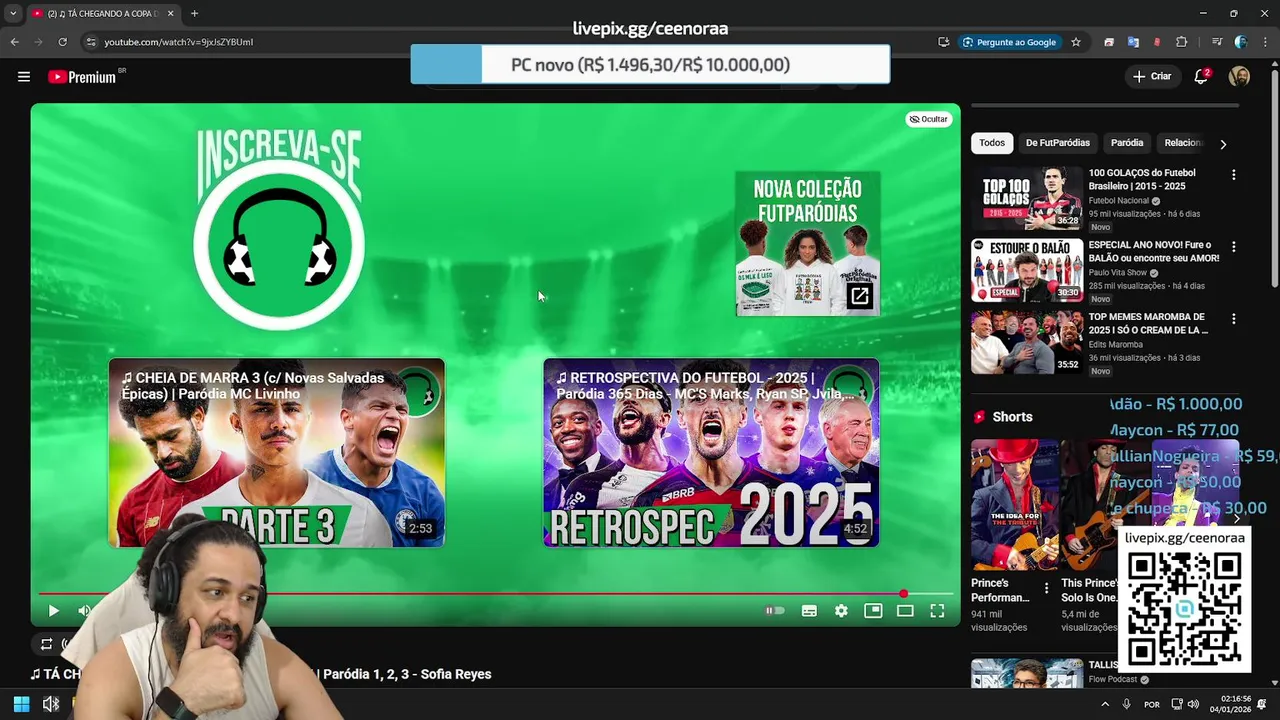Switch to miniplayer mode
The image size is (1280, 720).
pyautogui.click(x=873, y=611)
